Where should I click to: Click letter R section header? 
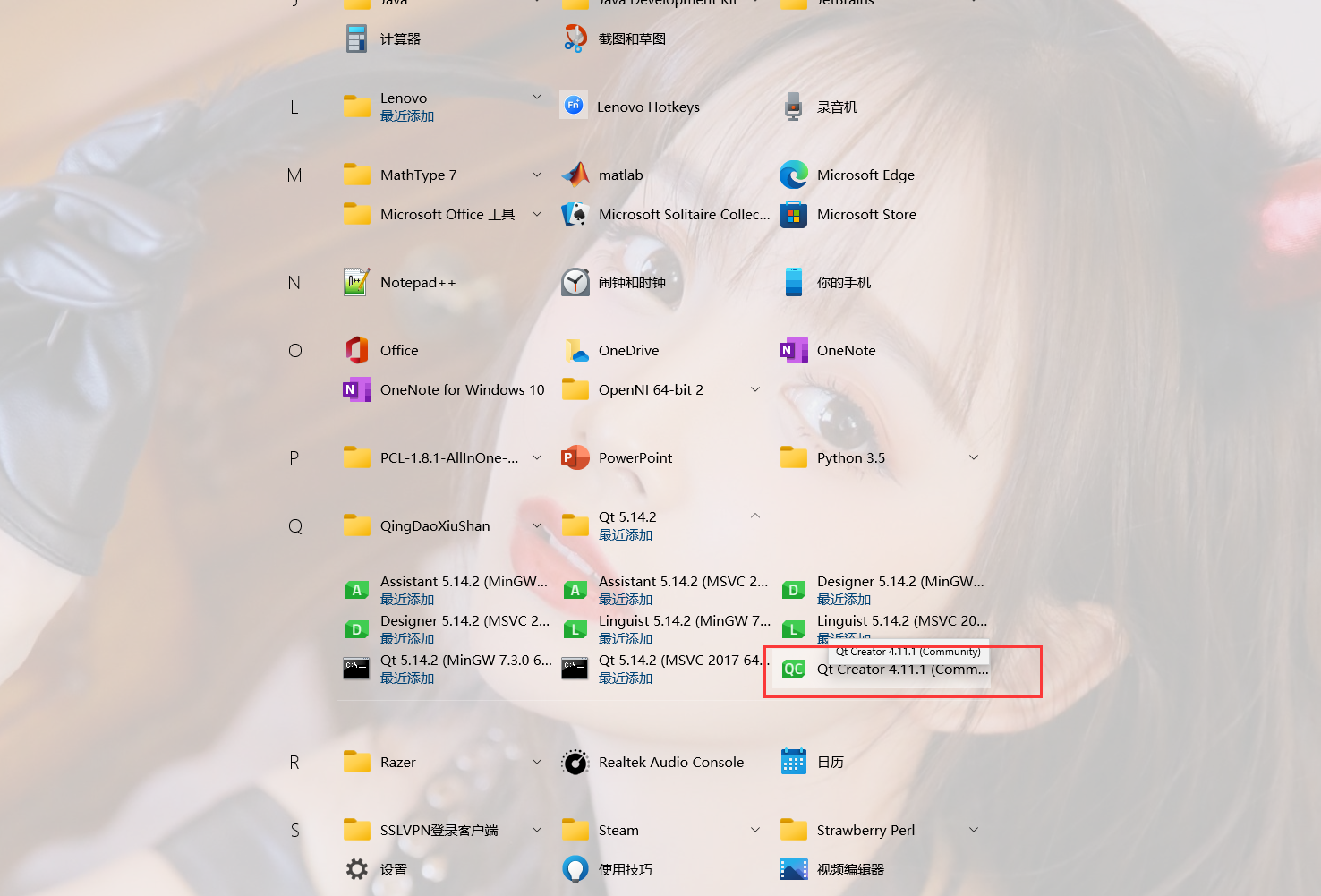[294, 763]
